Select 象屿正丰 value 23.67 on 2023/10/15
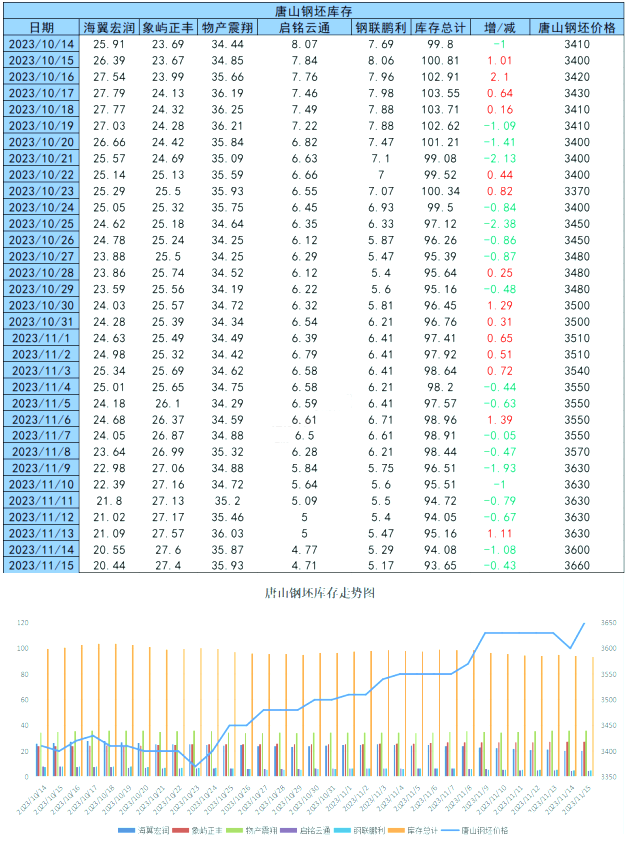The image size is (631, 850). point(168,60)
